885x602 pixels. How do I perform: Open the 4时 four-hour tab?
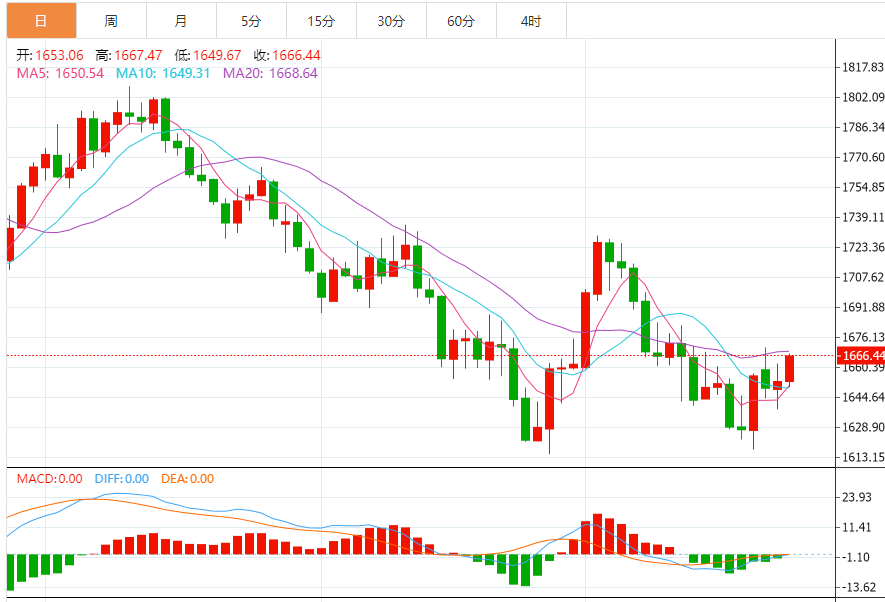[x=531, y=21]
